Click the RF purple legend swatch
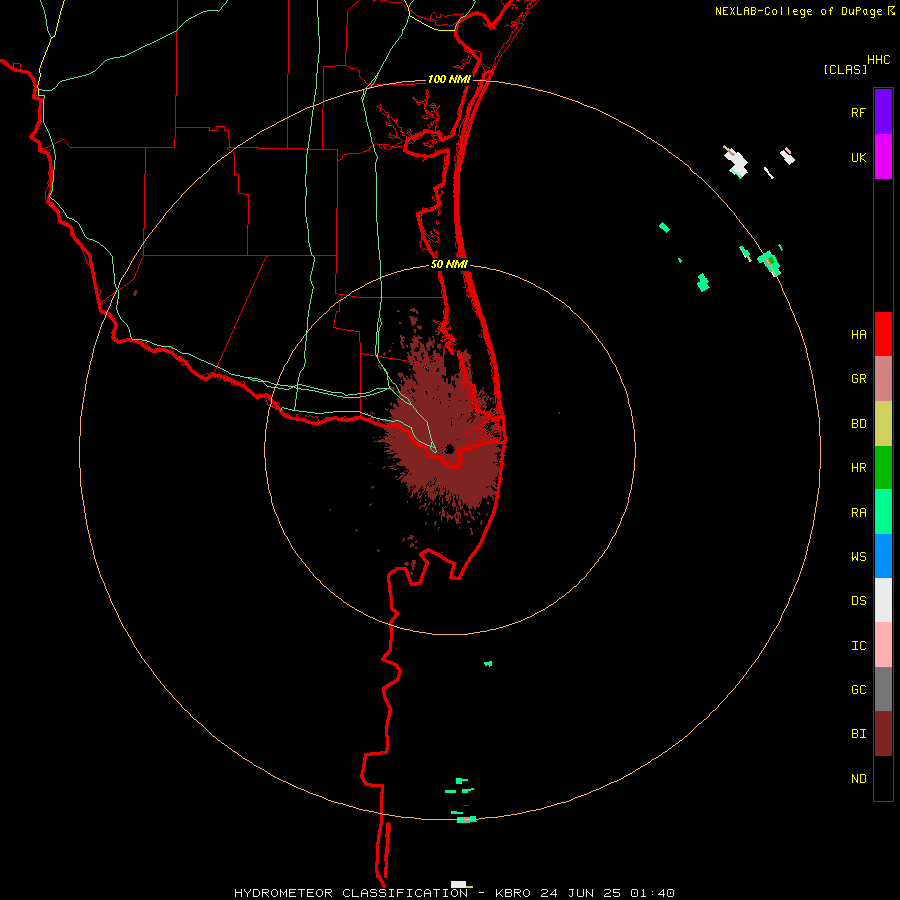 [883, 112]
